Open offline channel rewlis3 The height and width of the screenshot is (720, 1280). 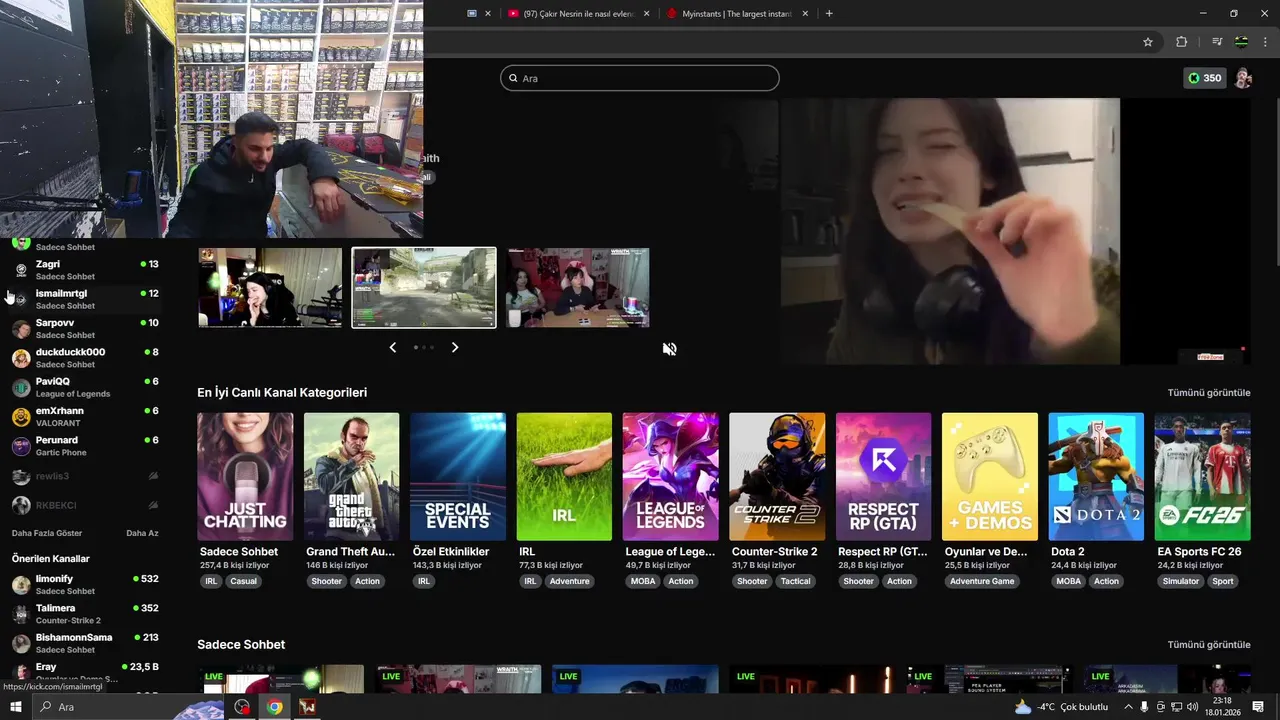pyautogui.click(x=85, y=476)
